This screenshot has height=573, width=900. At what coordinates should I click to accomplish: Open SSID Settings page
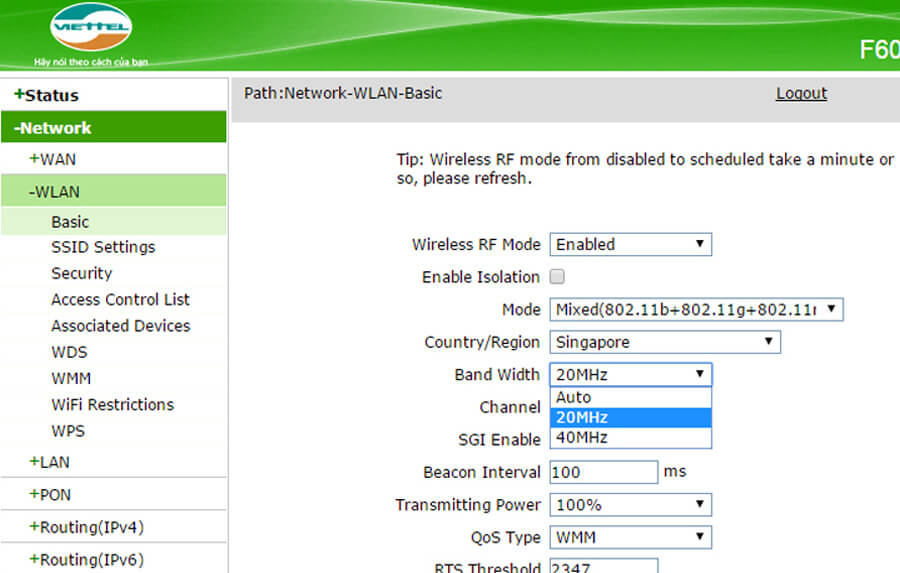[x=103, y=247]
